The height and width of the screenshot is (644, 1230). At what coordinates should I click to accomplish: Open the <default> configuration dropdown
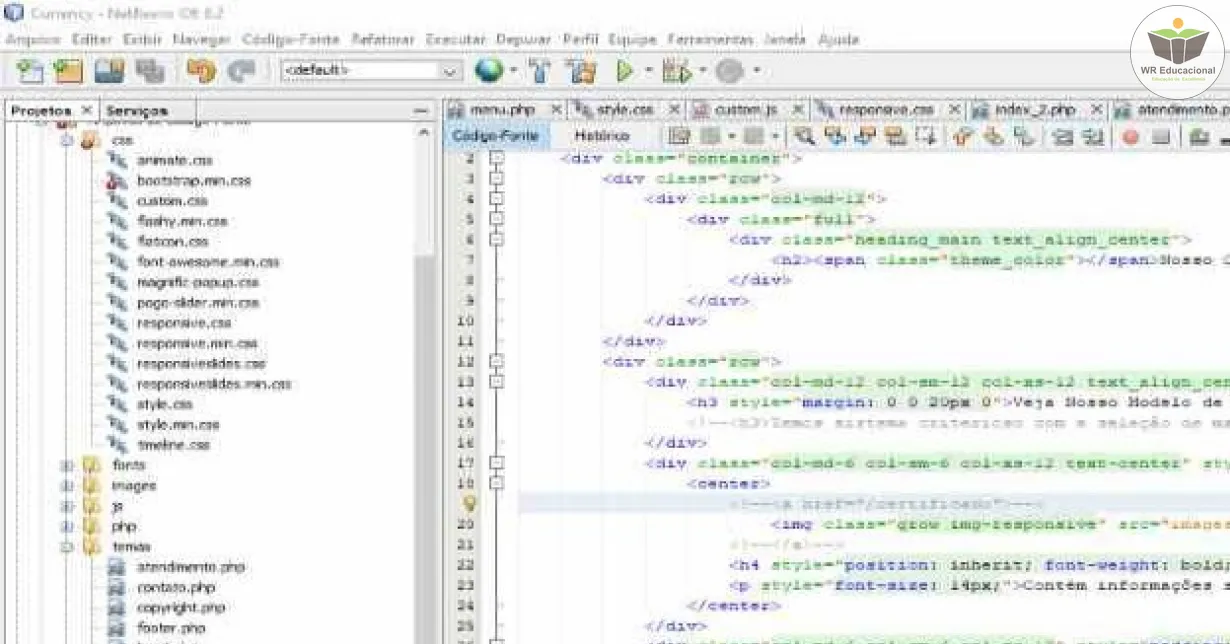pos(371,71)
